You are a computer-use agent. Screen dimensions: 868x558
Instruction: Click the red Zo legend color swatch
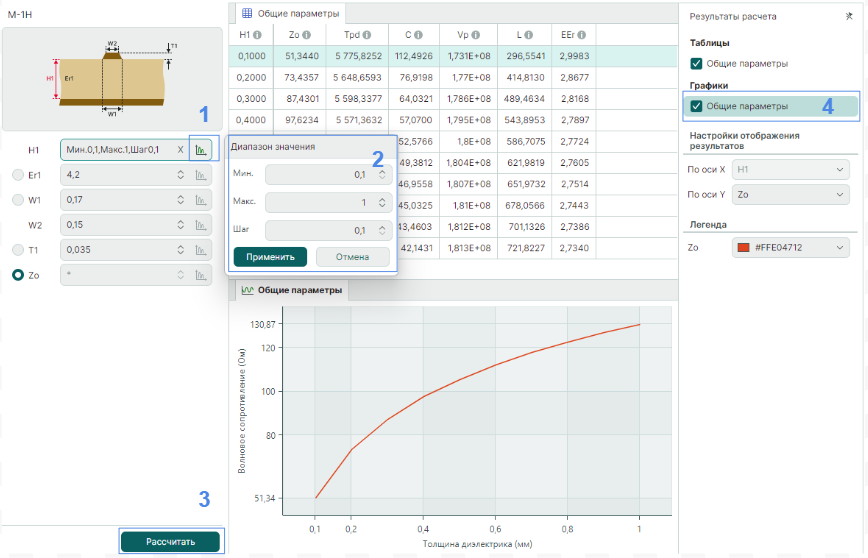click(743, 247)
